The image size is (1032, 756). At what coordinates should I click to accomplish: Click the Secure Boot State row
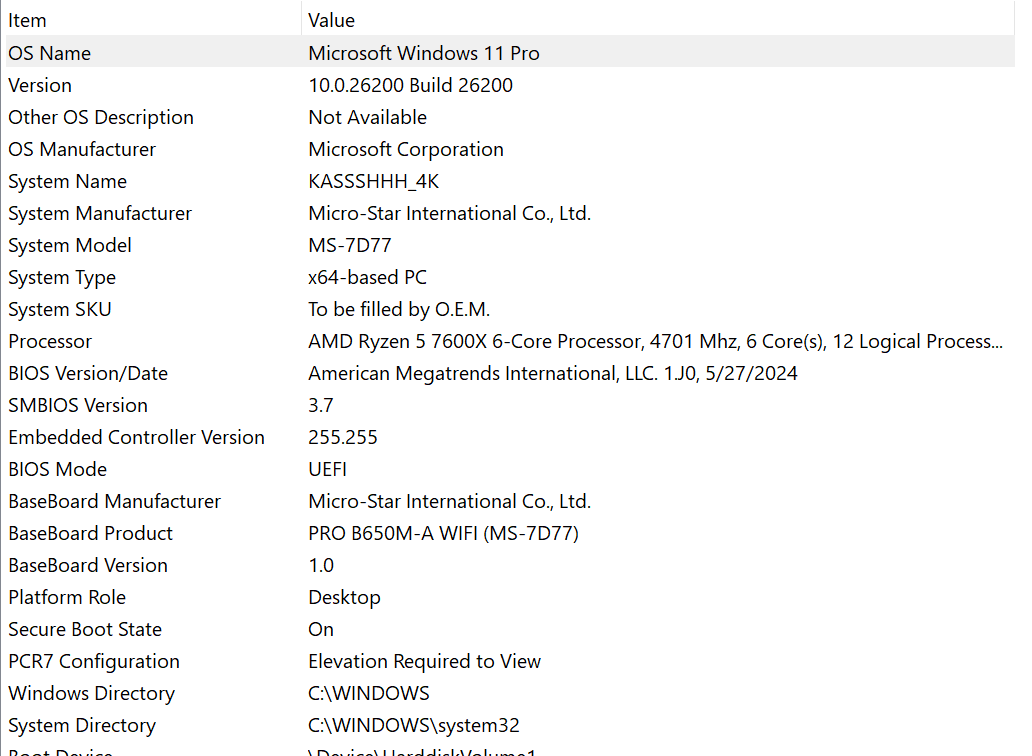[85, 629]
